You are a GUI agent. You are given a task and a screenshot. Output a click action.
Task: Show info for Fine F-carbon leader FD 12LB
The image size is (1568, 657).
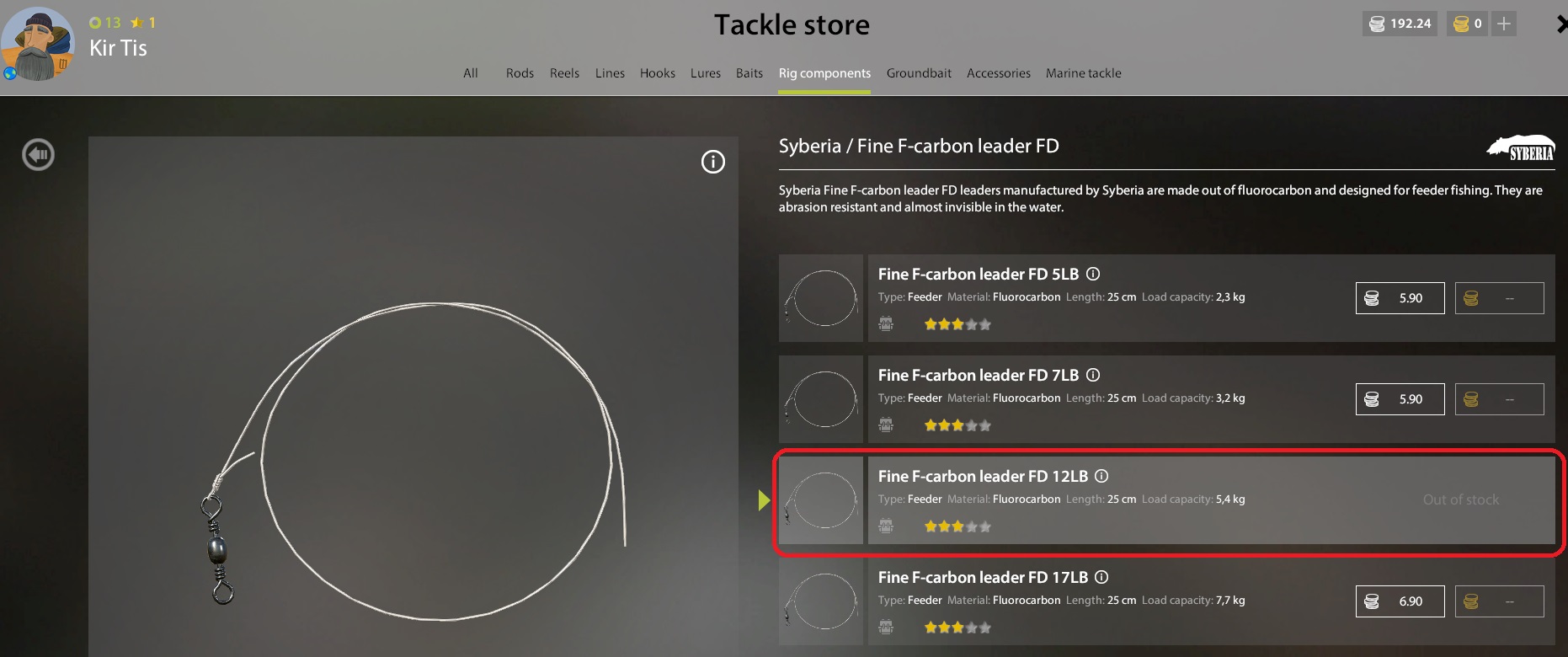[x=1101, y=476]
